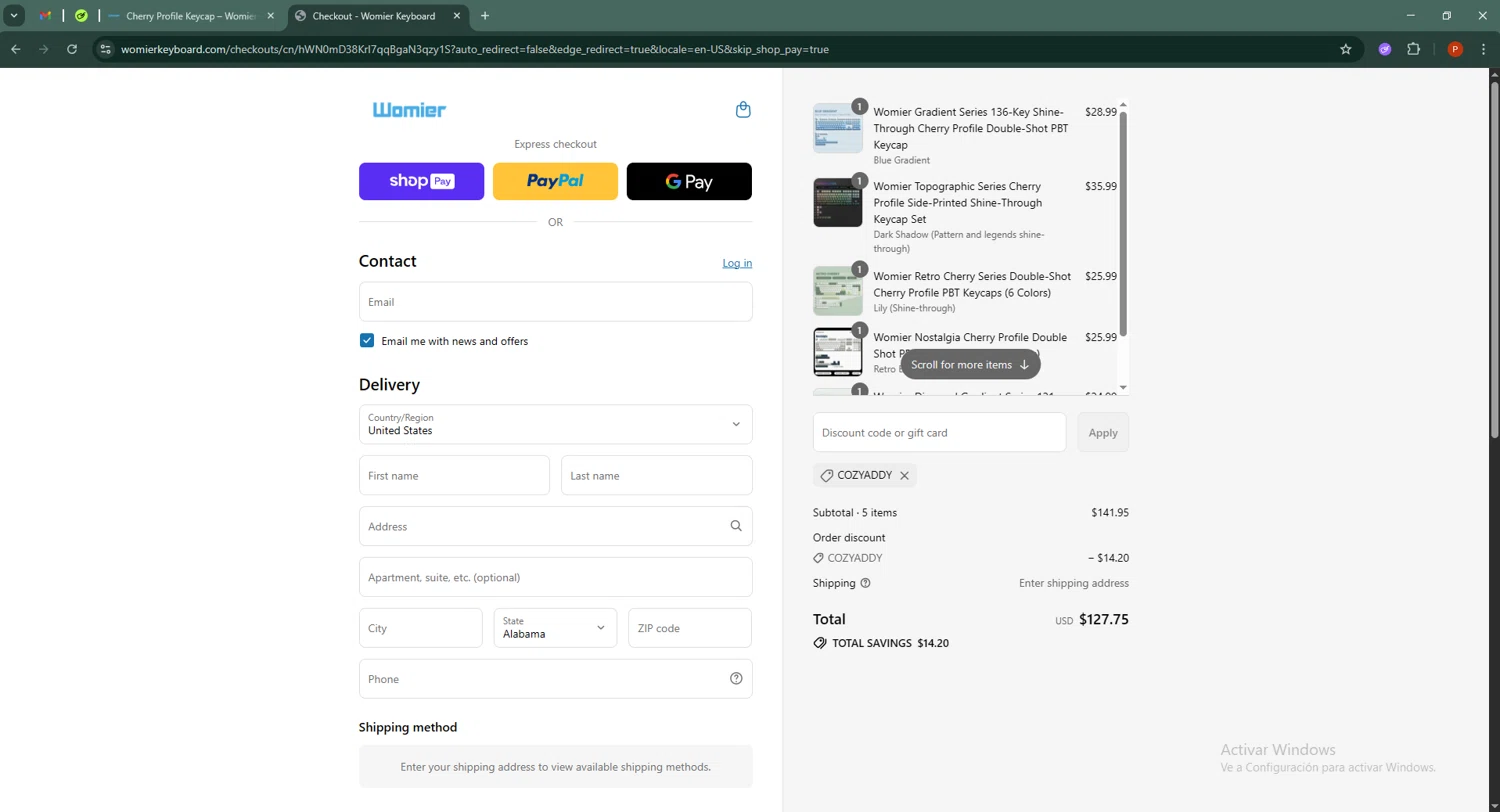This screenshot has width=1500, height=812.
Task: Click the $28.99 Gradient Series price
Action: click(1101, 112)
